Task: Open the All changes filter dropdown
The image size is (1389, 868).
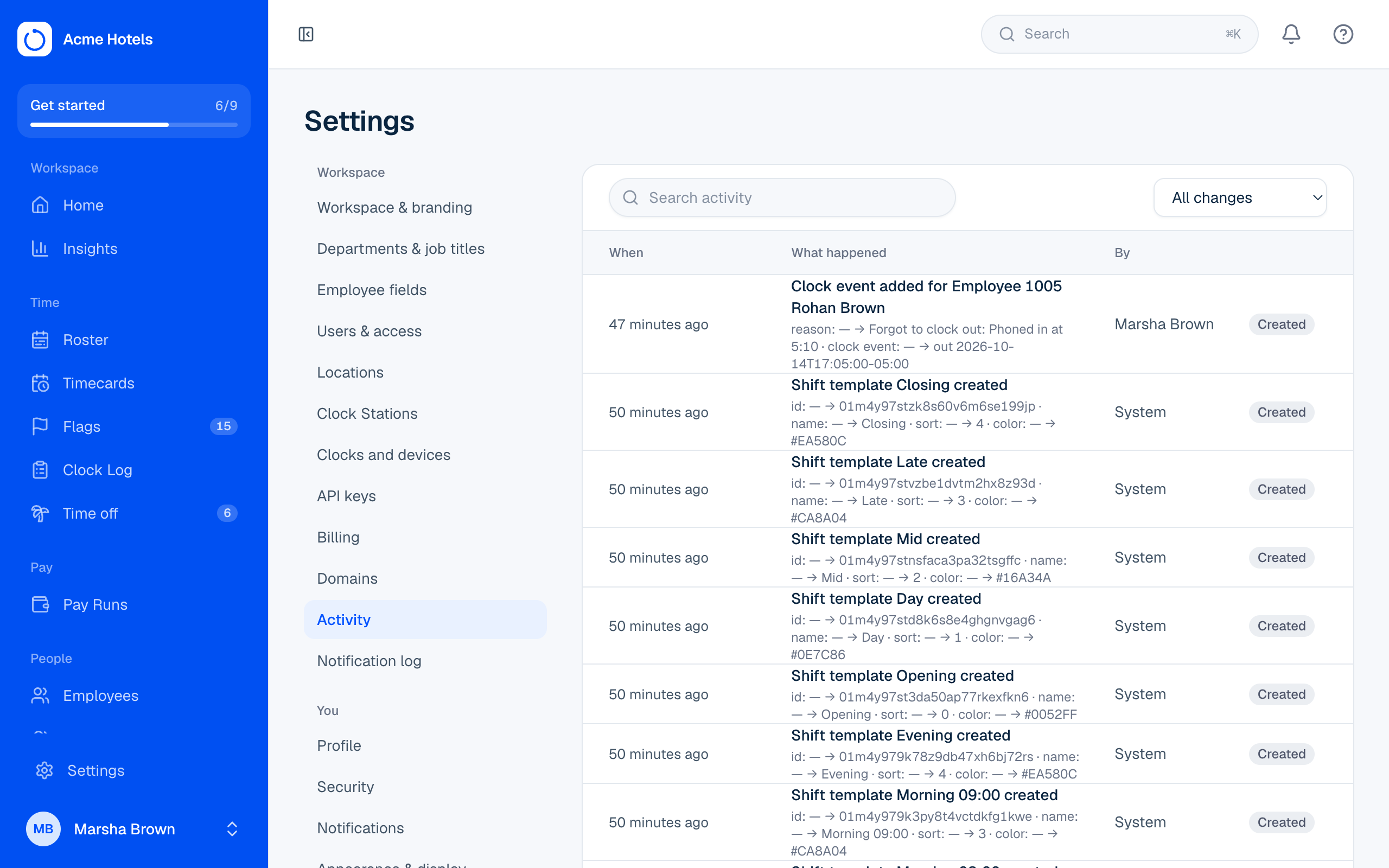Action: (1240, 197)
